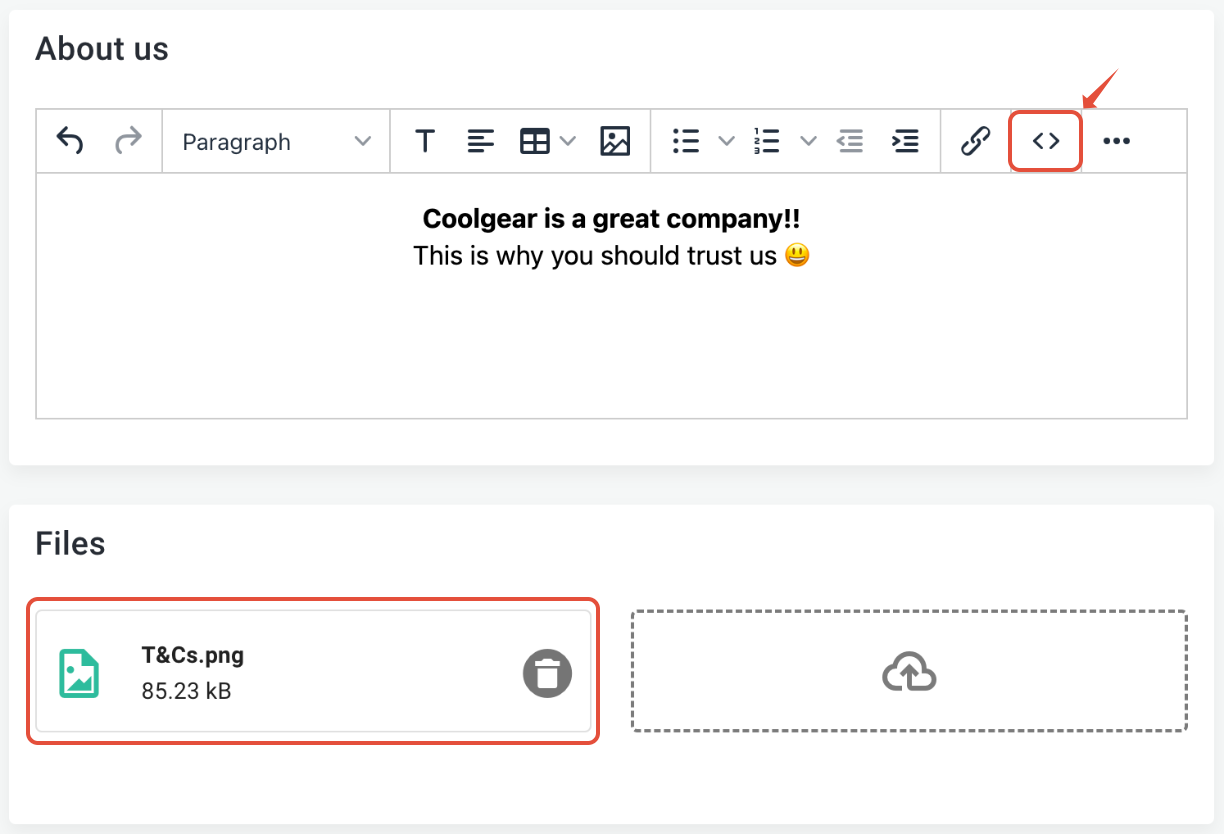The image size is (1224, 834).
Task: Open the Paragraph format dropdown
Action: pyautogui.click(x=276, y=142)
